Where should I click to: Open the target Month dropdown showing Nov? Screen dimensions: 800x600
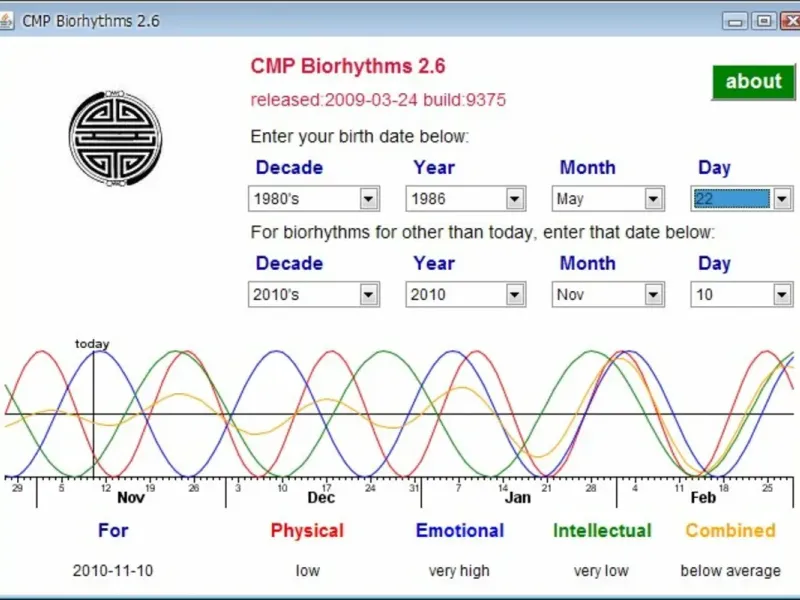(608, 294)
